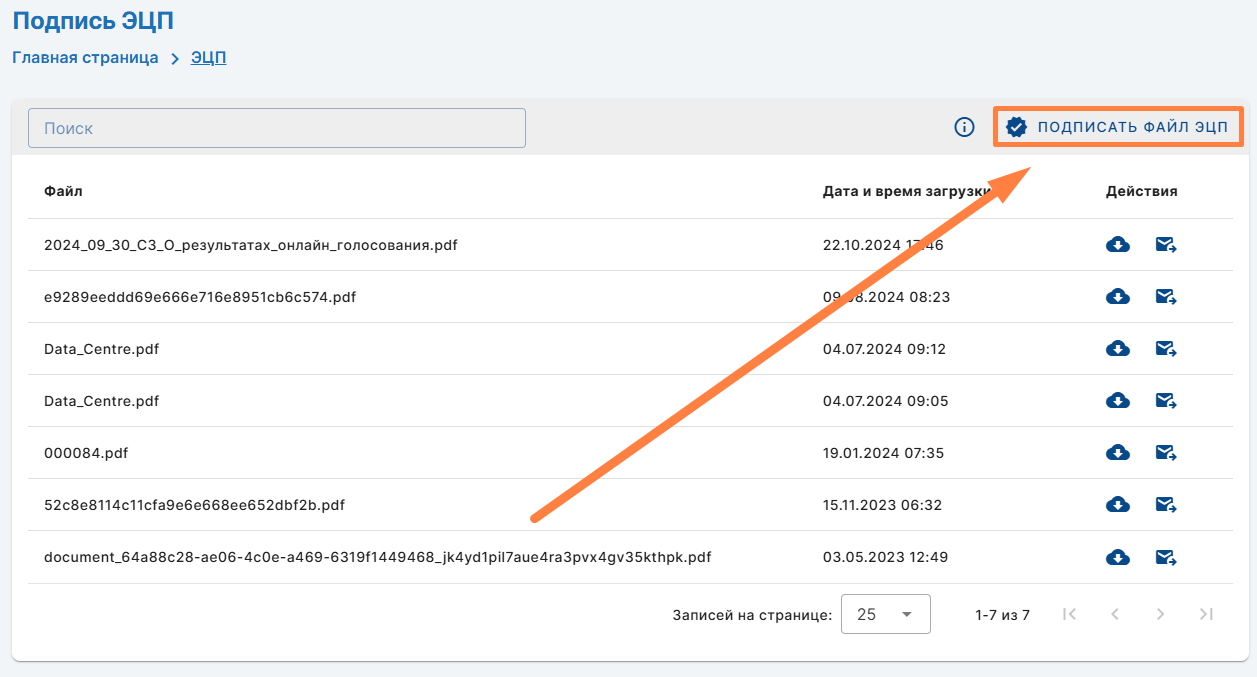
Task: Download 52c8e8114c11cfa9e6e668ee652dbf2b.pdf file
Action: point(1117,504)
